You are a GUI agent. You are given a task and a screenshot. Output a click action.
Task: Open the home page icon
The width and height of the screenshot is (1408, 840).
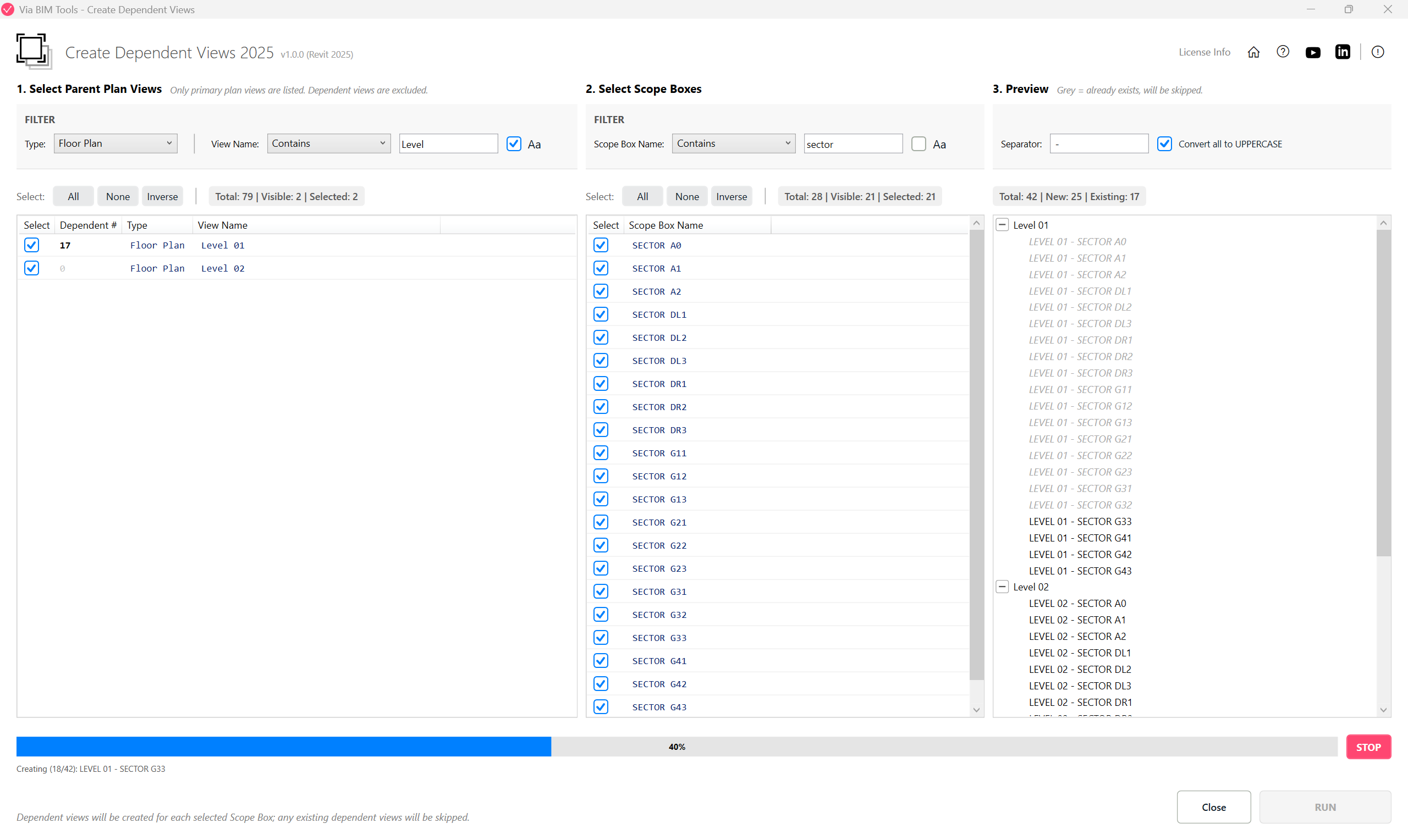pyautogui.click(x=1253, y=52)
